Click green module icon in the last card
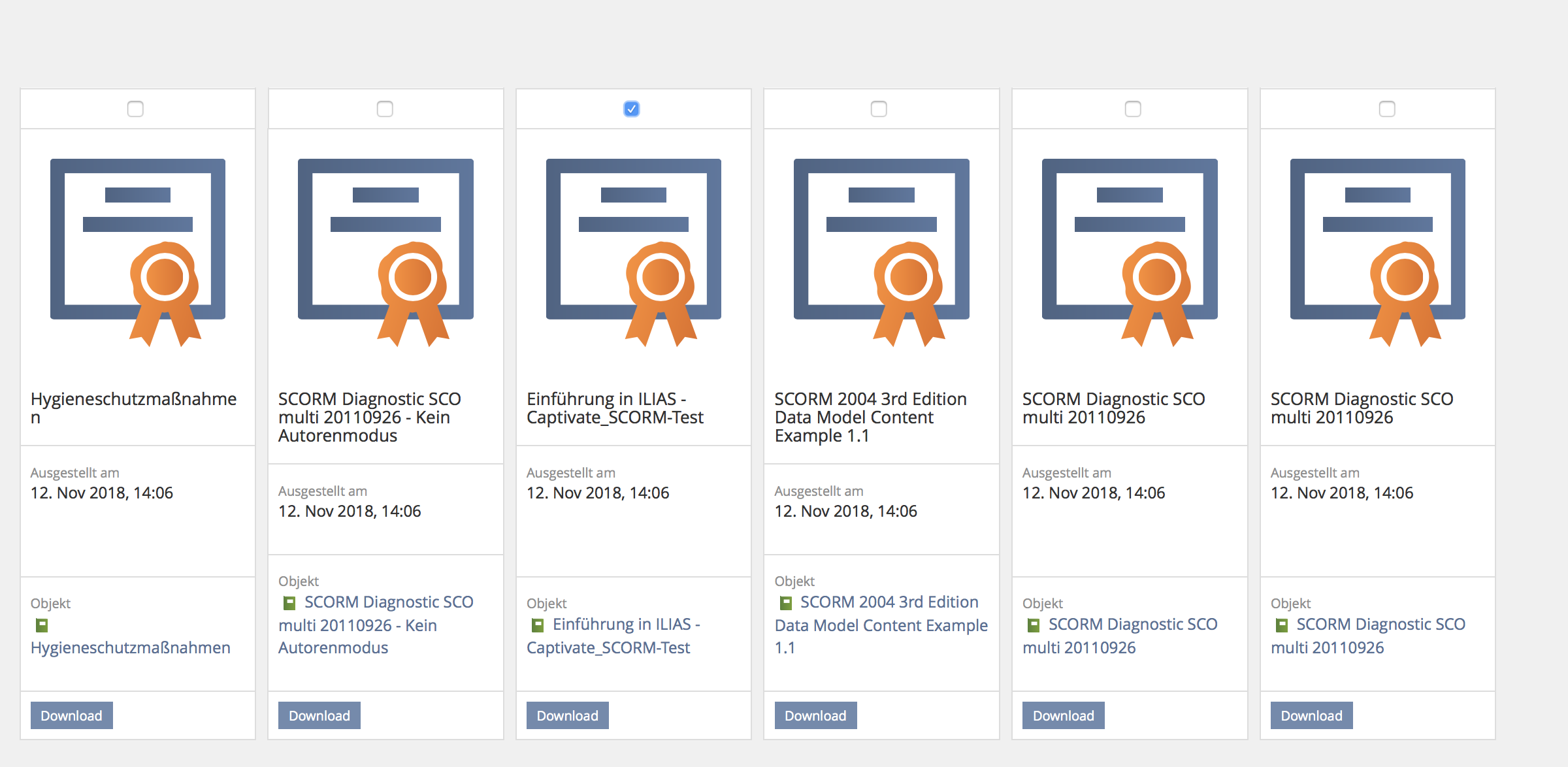 pos(1282,625)
